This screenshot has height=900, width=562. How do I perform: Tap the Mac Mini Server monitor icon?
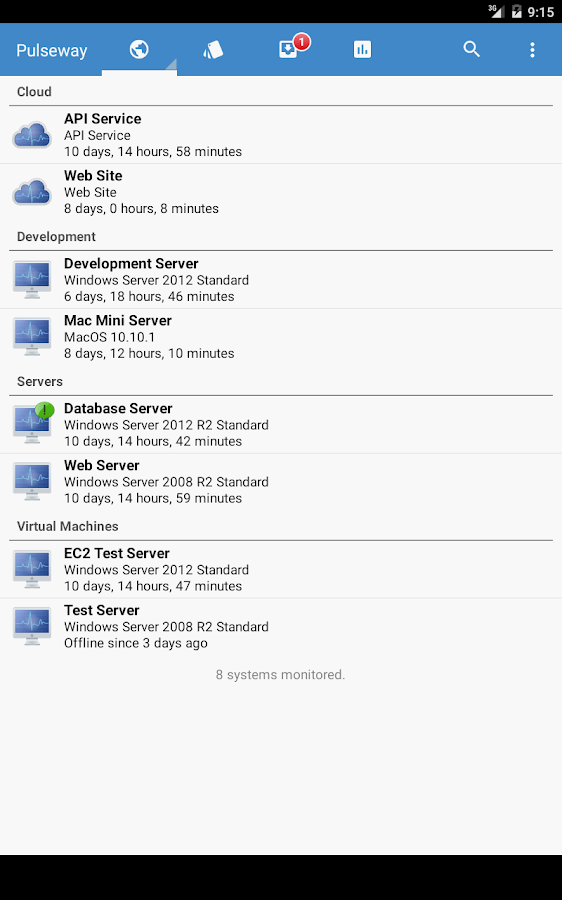coord(32,336)
